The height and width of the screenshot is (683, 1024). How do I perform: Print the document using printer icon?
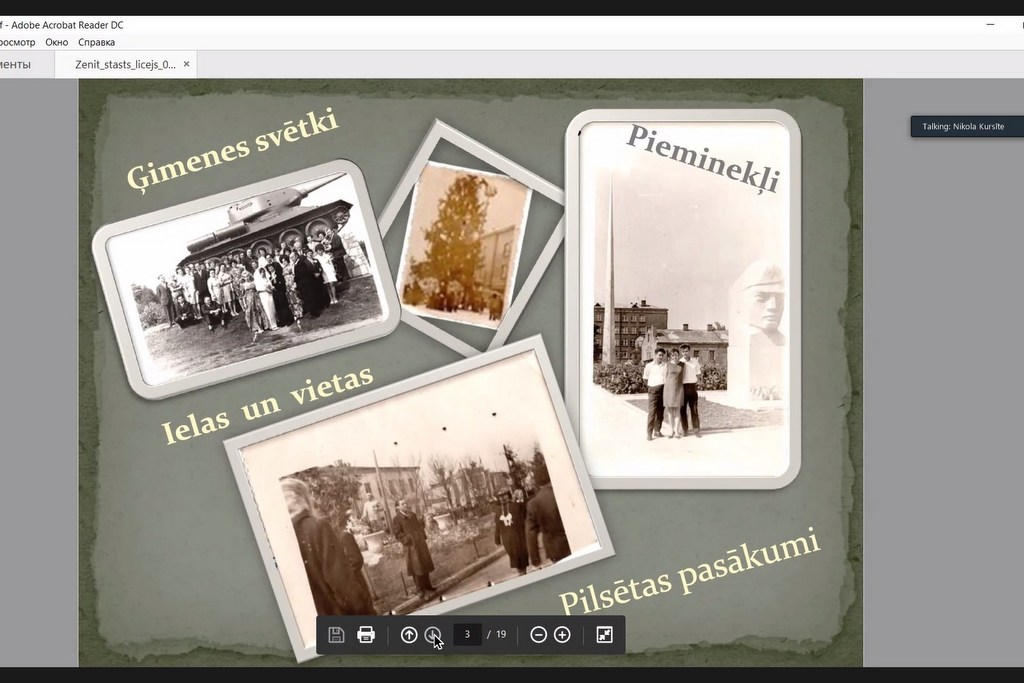click(x=366, y=635)
